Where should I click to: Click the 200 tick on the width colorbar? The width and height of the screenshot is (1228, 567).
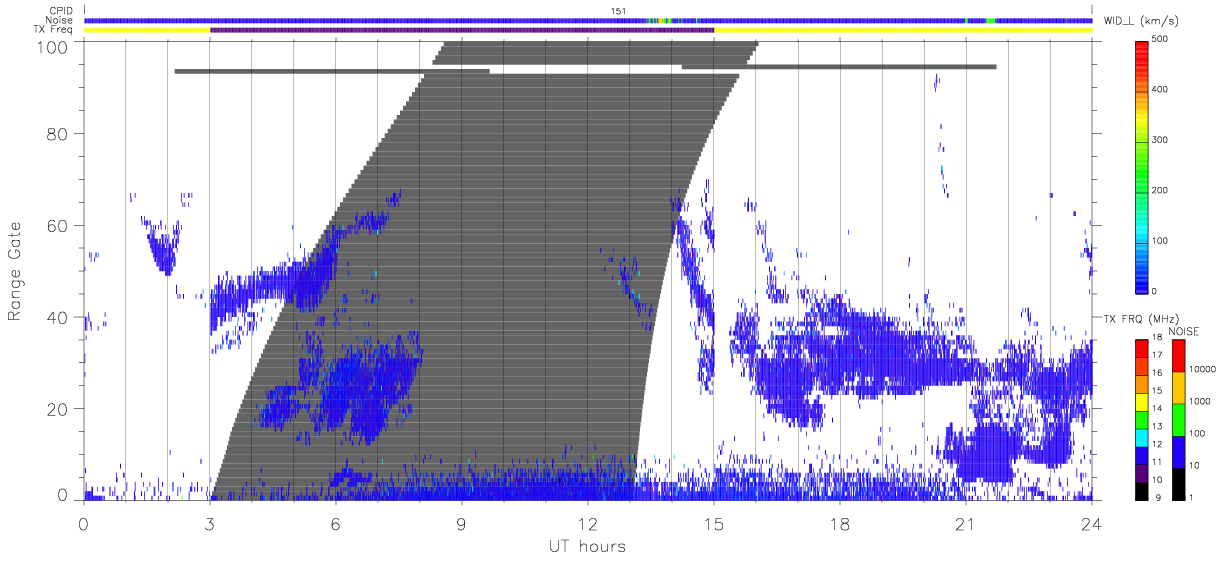[1162, 190]
